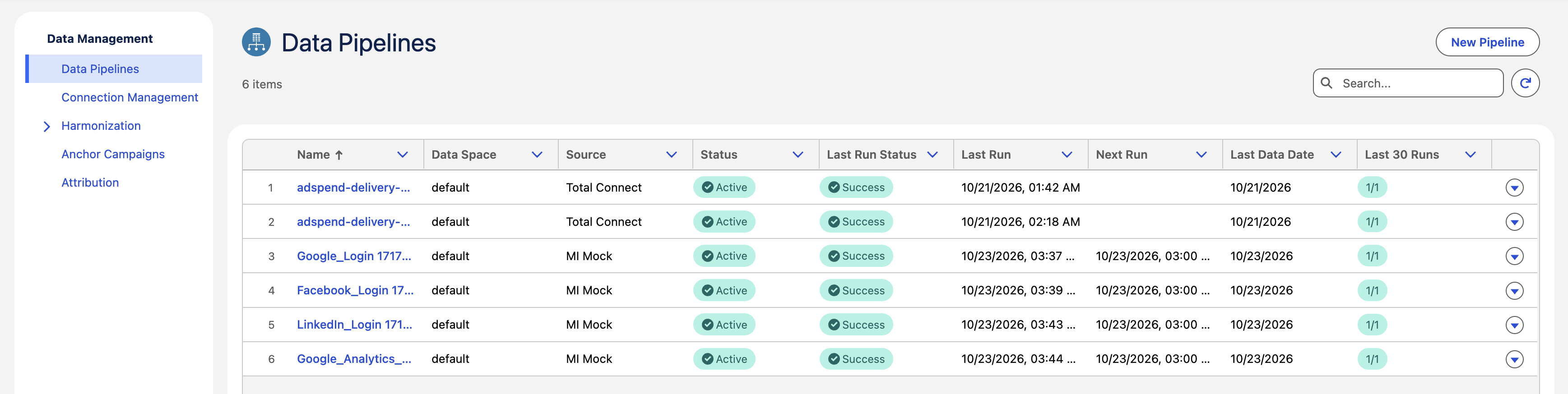Image resolution: width=1568 pixels, height=394 pixels.
Task: Open the LinkedIn_Login pipeline link
Action: (355, 325)
